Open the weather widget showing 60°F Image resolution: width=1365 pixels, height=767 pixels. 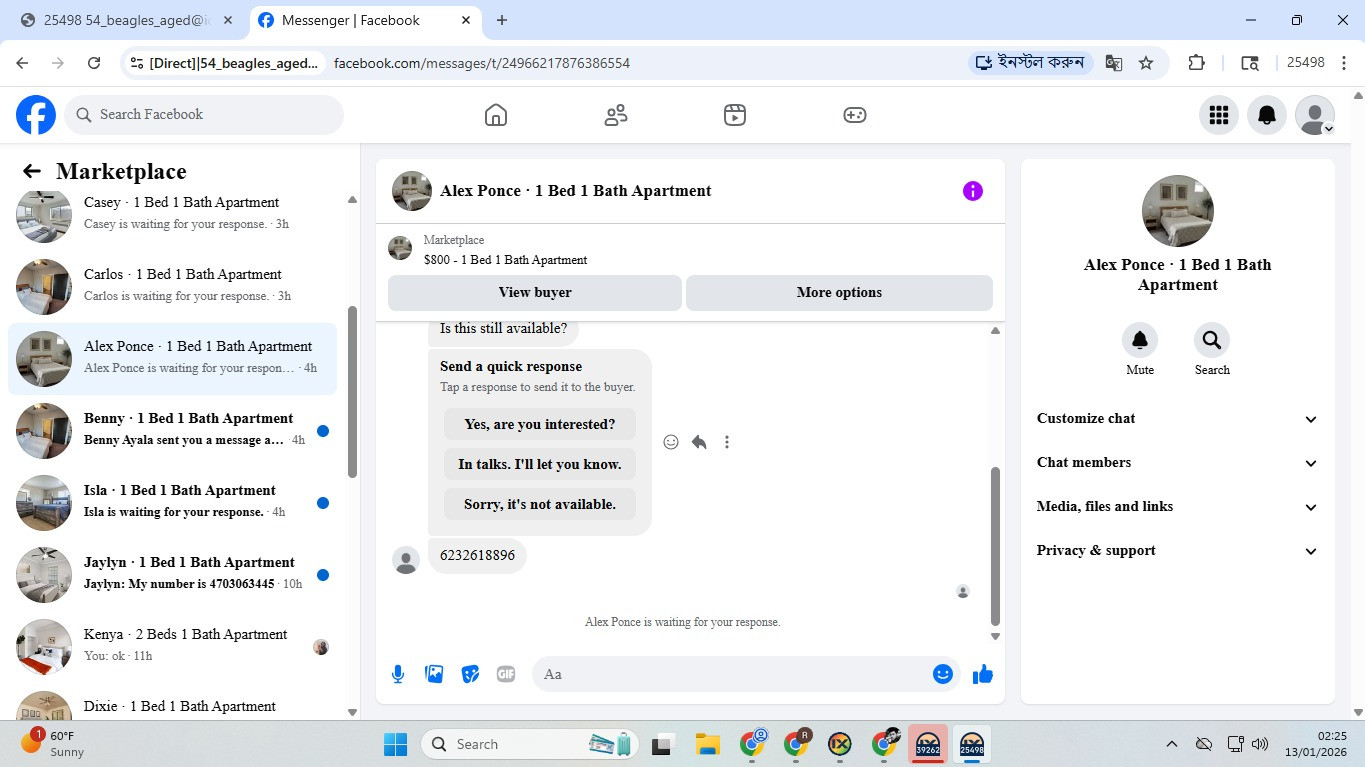55,743
